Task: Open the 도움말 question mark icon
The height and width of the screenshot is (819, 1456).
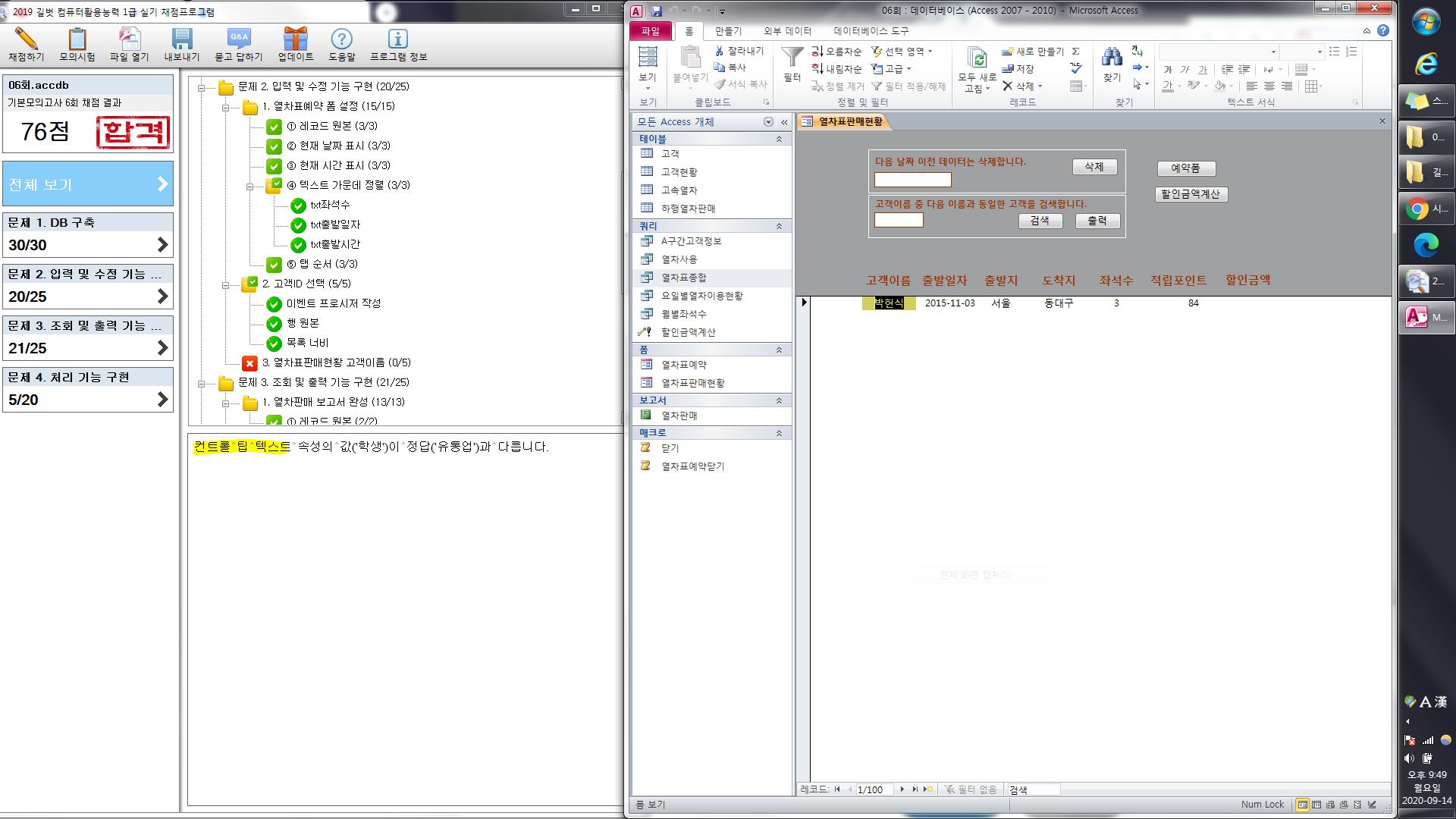Action: [341, 39]
